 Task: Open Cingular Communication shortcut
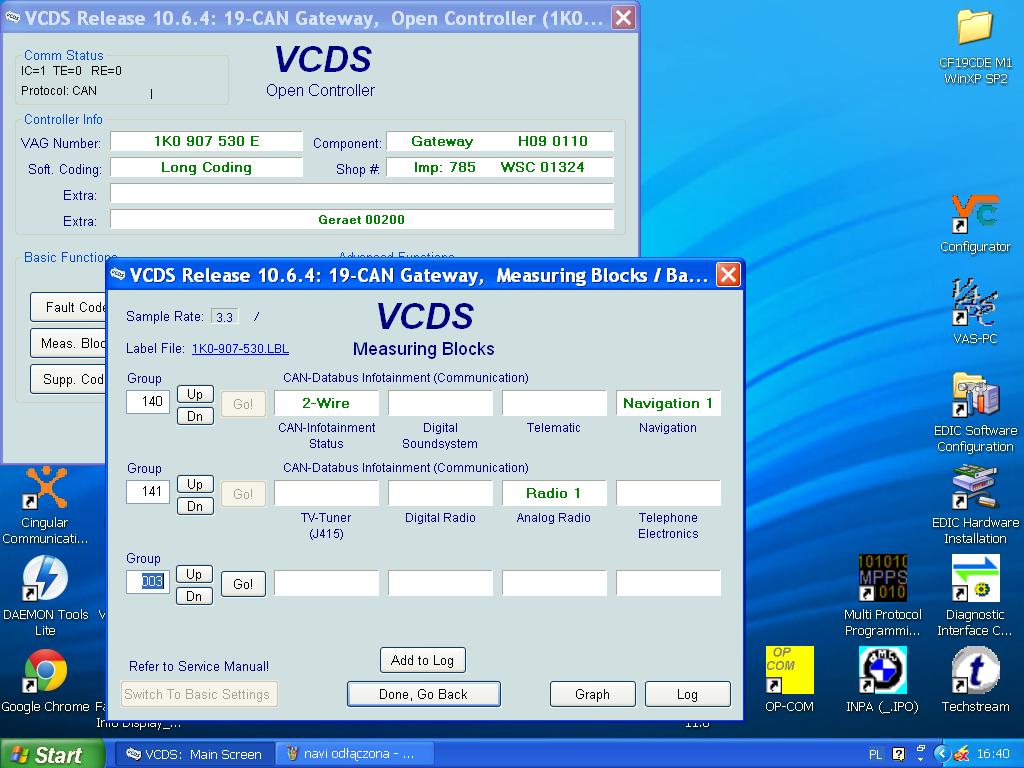44,505
